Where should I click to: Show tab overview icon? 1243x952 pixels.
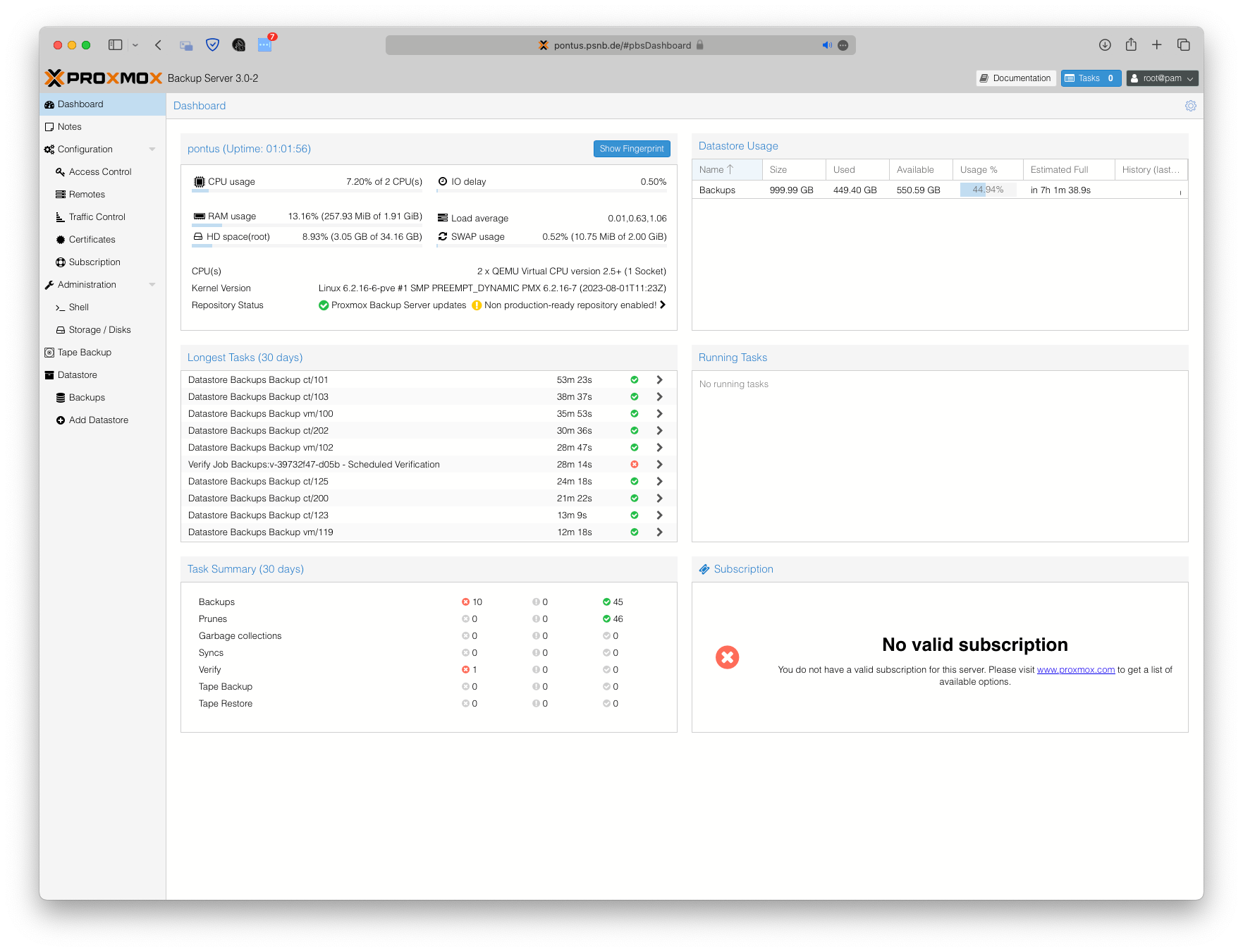1184,45
